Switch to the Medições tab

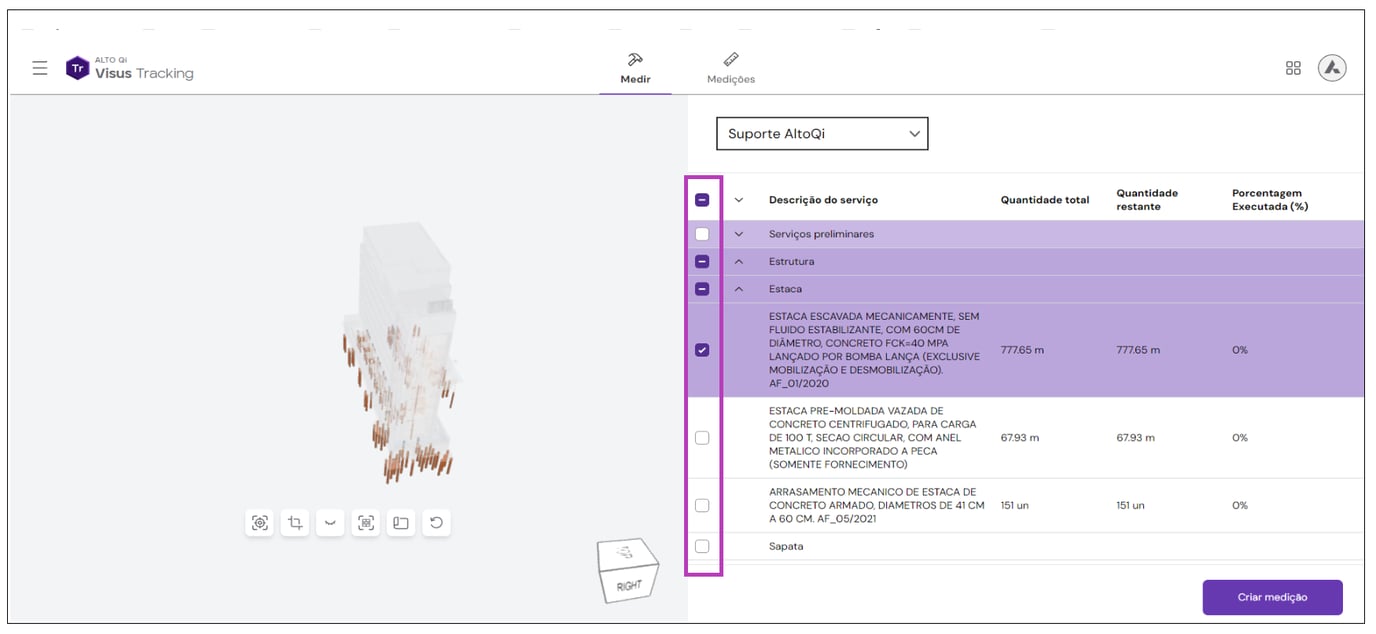[x=731, y=68]
